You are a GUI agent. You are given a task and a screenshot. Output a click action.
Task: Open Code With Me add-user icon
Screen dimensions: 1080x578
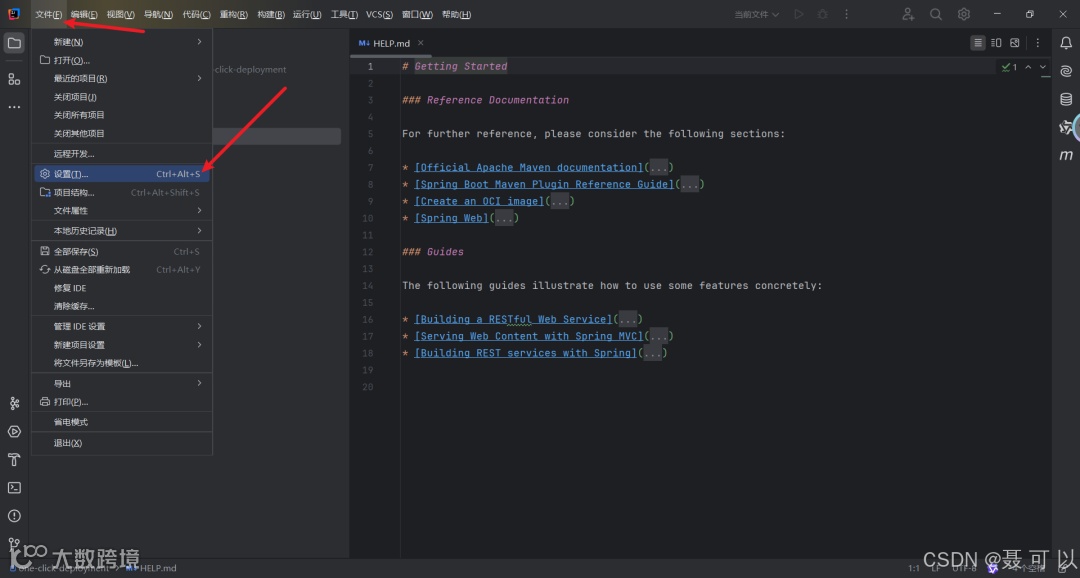click(x=908, y=14)
